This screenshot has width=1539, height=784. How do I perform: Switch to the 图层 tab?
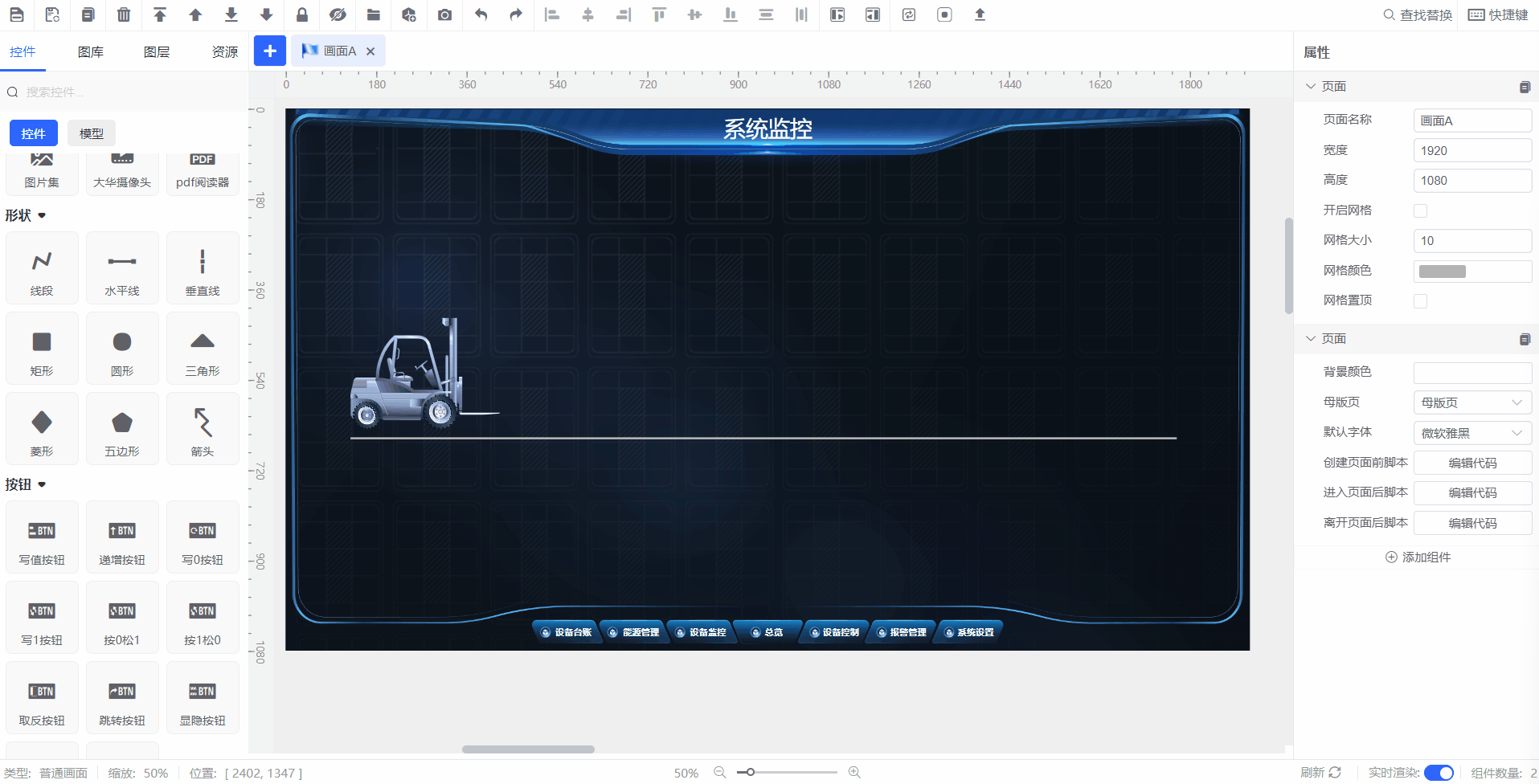pos(157,52)
